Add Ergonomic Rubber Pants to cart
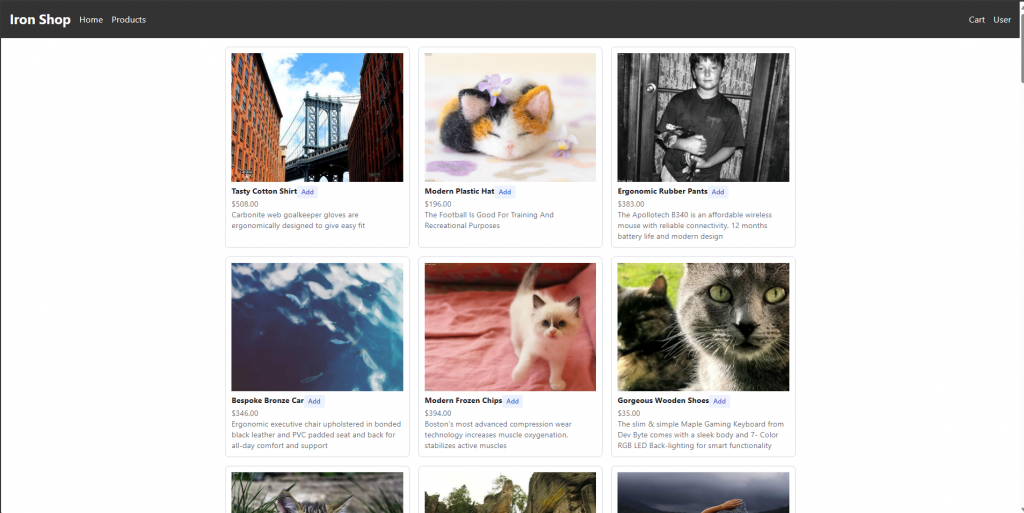 [x=718, y=192]
